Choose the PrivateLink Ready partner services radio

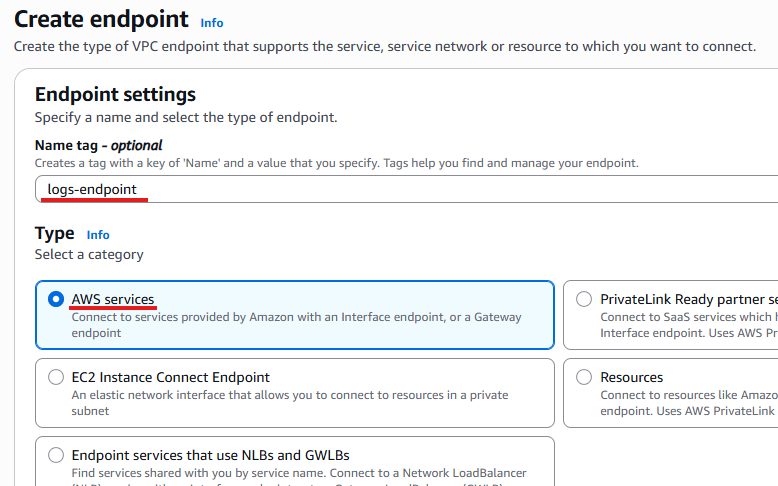click(584, 299)
